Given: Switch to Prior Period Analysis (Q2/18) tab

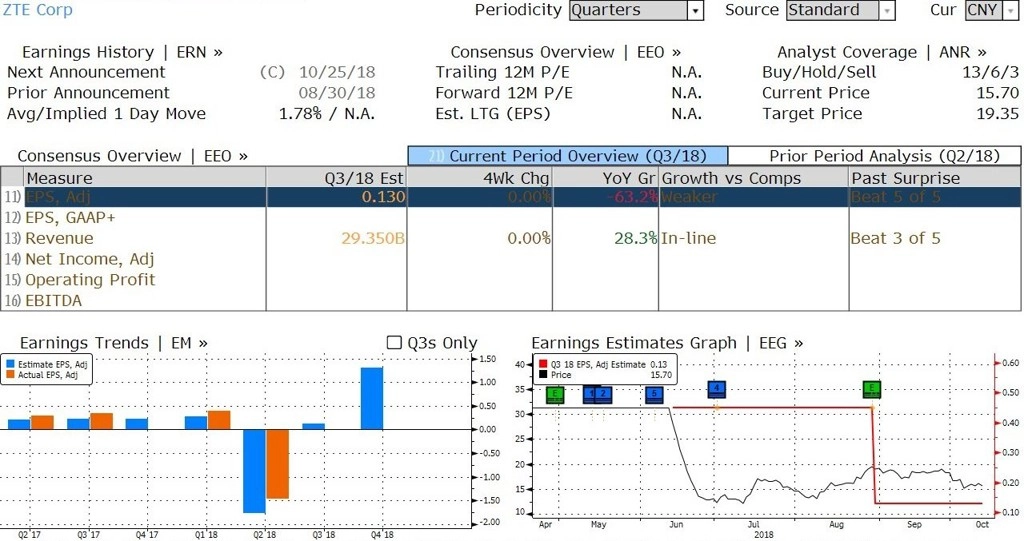Looking at the screenshot, I should coord(874,156).
